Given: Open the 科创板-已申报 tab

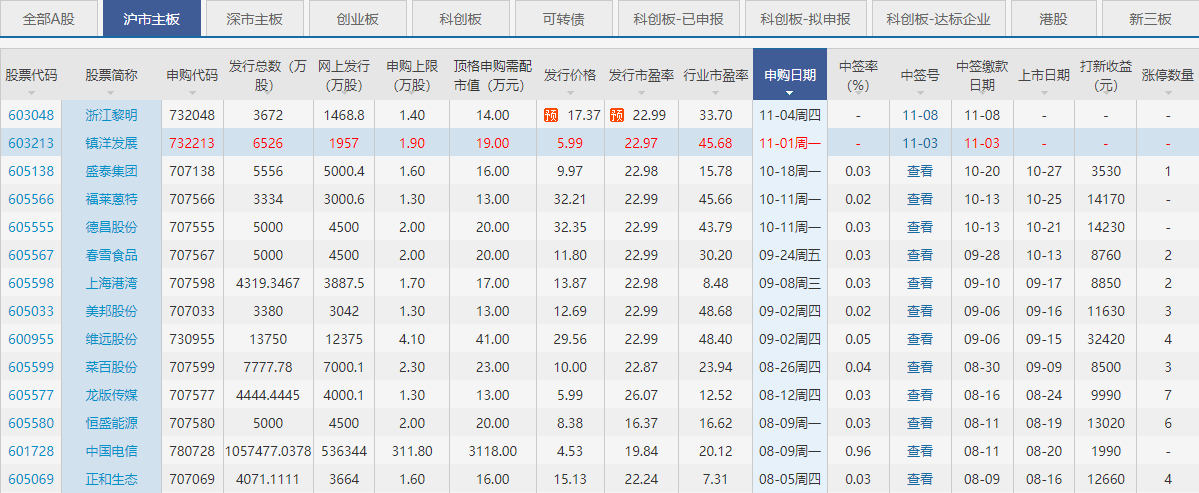Looking at the screenshot, I should 678,19.
